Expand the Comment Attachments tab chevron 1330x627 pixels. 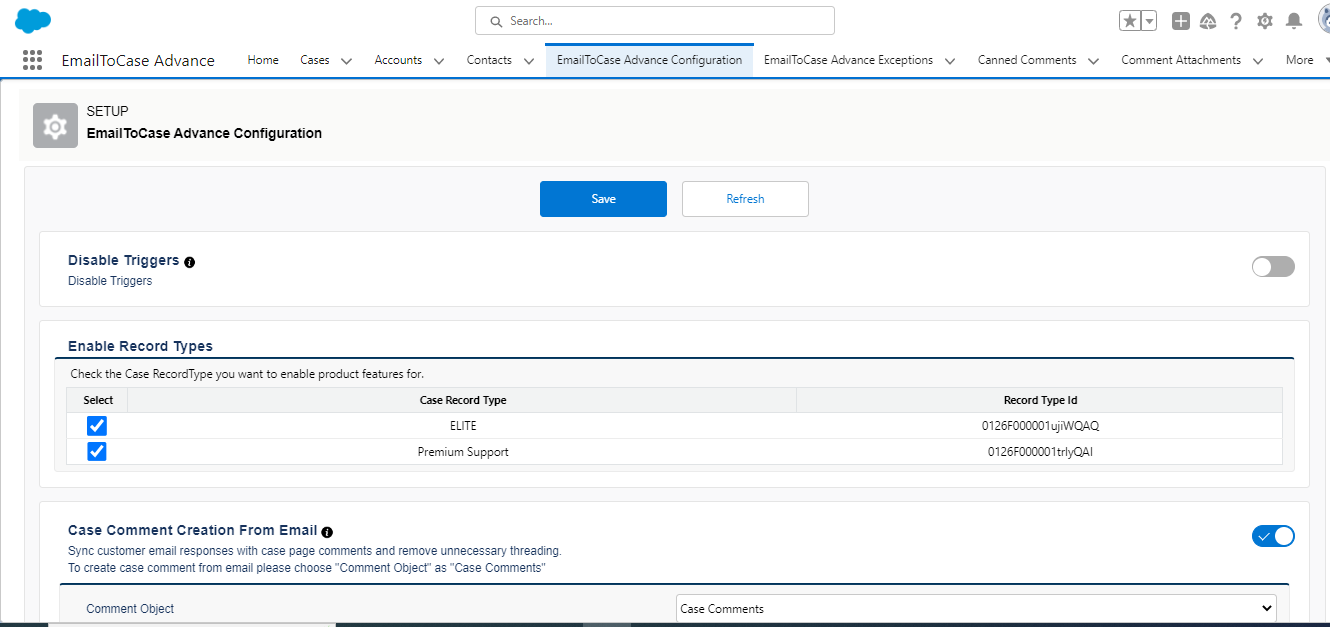coord(1257,61)
